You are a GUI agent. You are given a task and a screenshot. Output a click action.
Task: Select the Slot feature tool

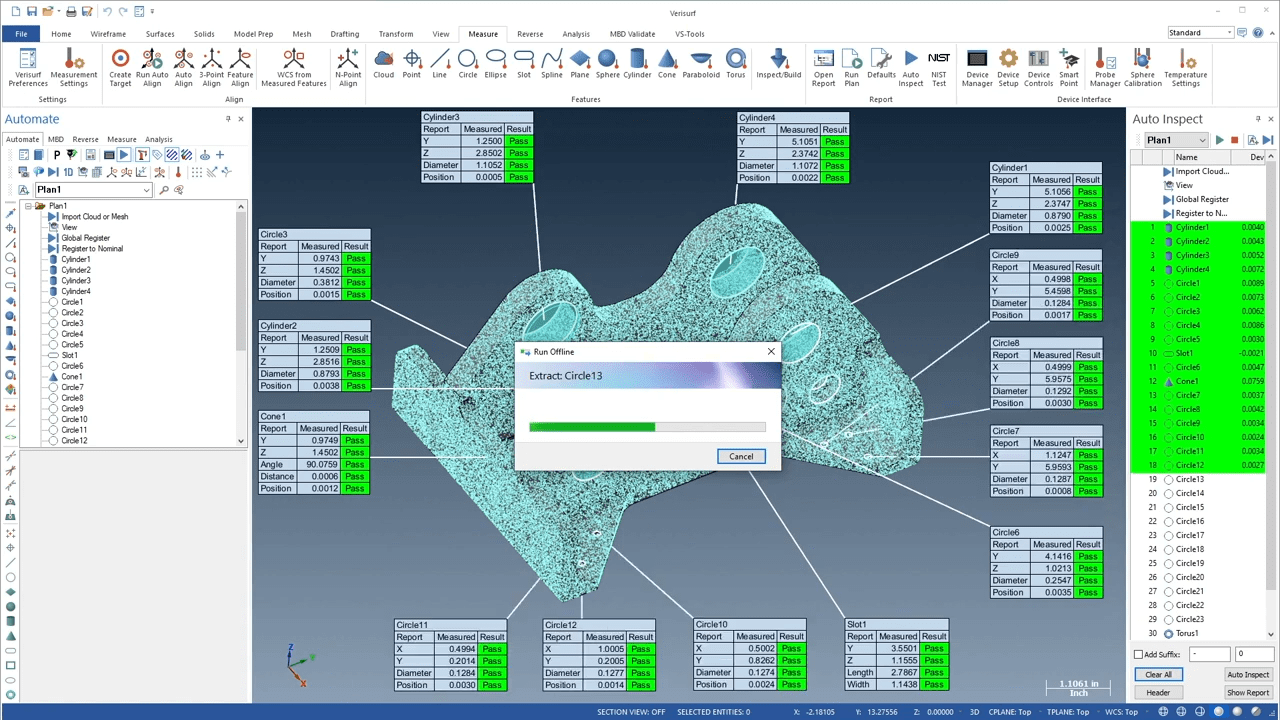[524, 64]
